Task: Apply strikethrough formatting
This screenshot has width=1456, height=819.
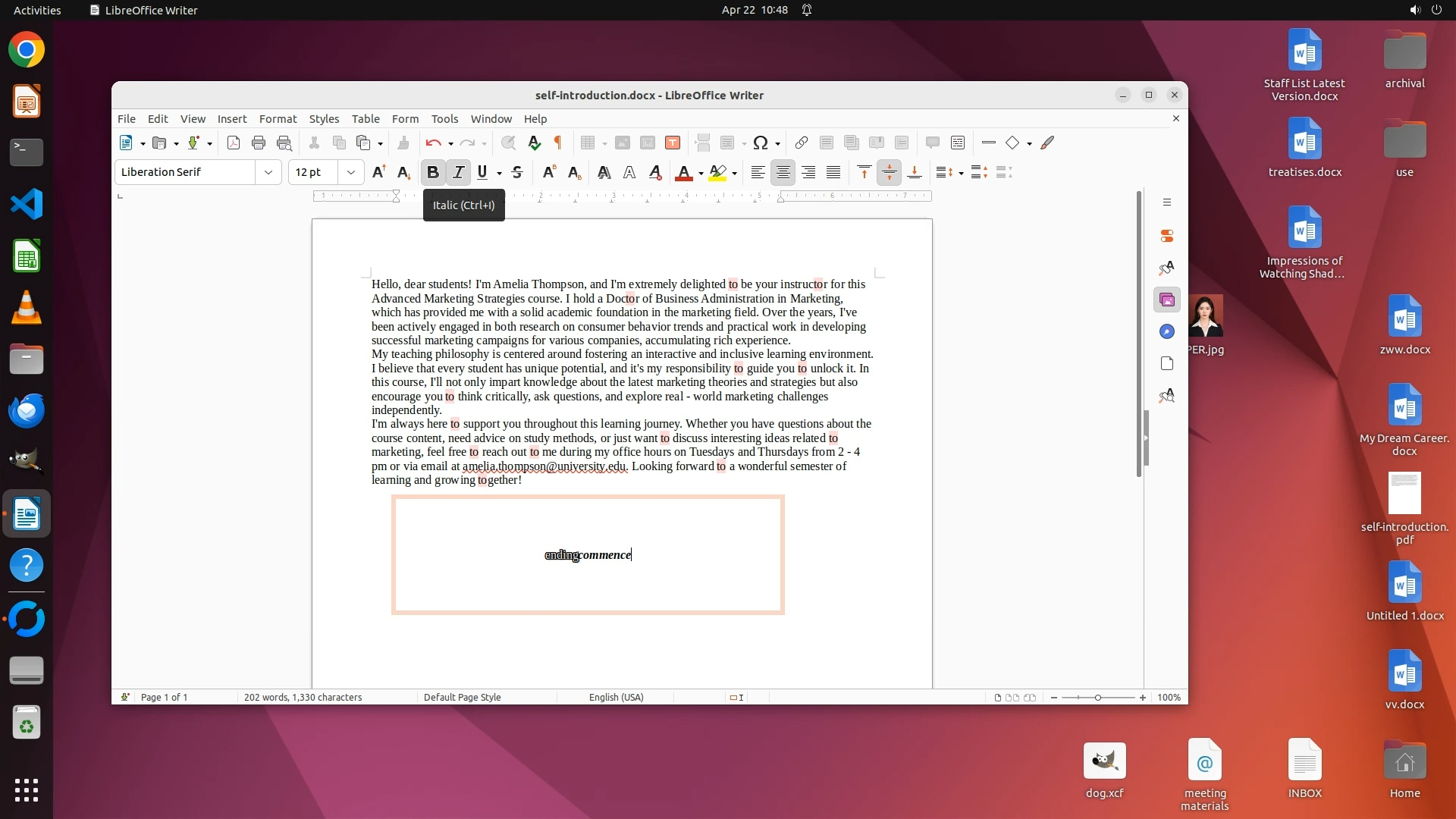Action: click(x=517, y=173)
